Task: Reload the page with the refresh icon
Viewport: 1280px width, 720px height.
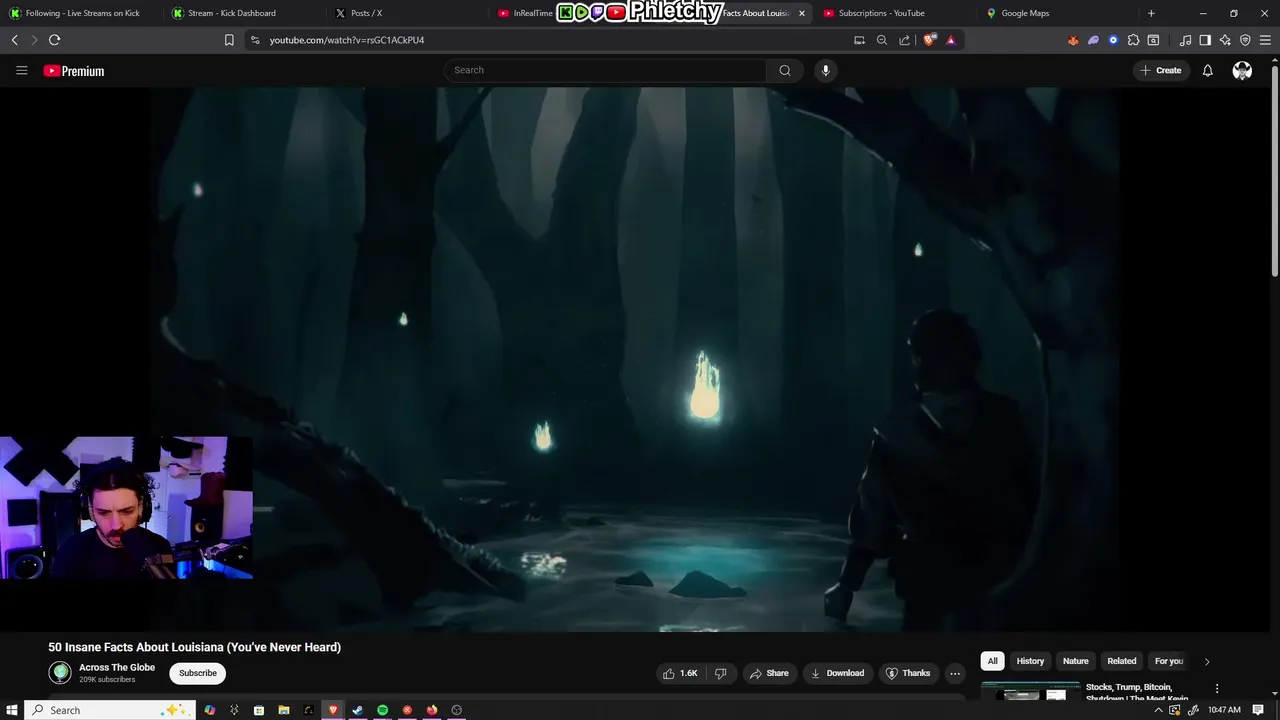Action: coord(54,40)
